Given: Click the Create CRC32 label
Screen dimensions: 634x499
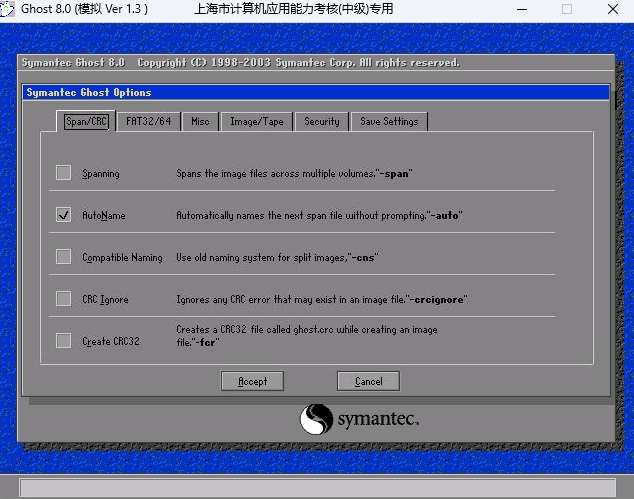Looking at the screenshot, I should 111,342.
